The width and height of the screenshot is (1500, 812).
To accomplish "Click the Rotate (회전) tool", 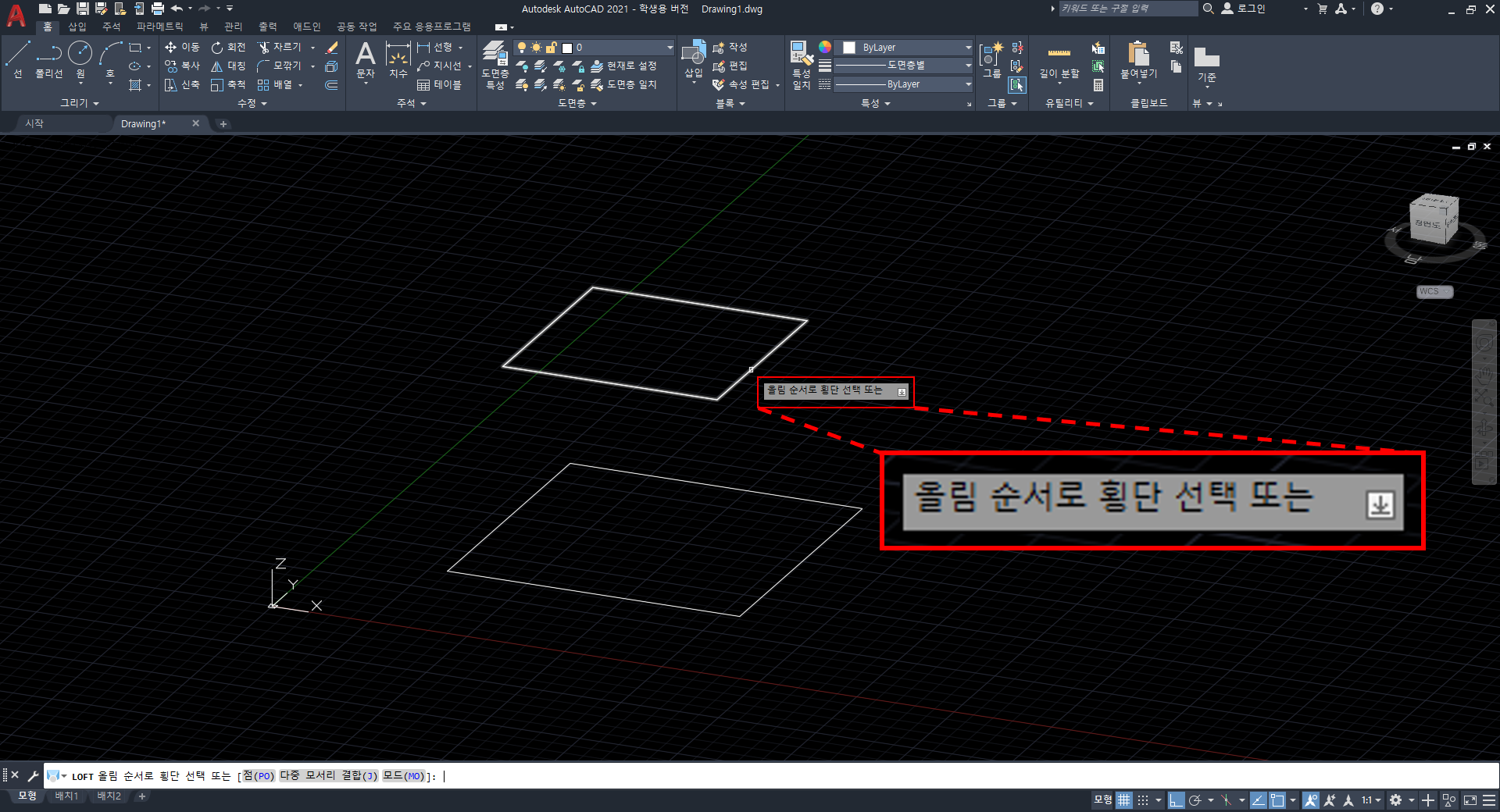I will click(x=228, y=48).
